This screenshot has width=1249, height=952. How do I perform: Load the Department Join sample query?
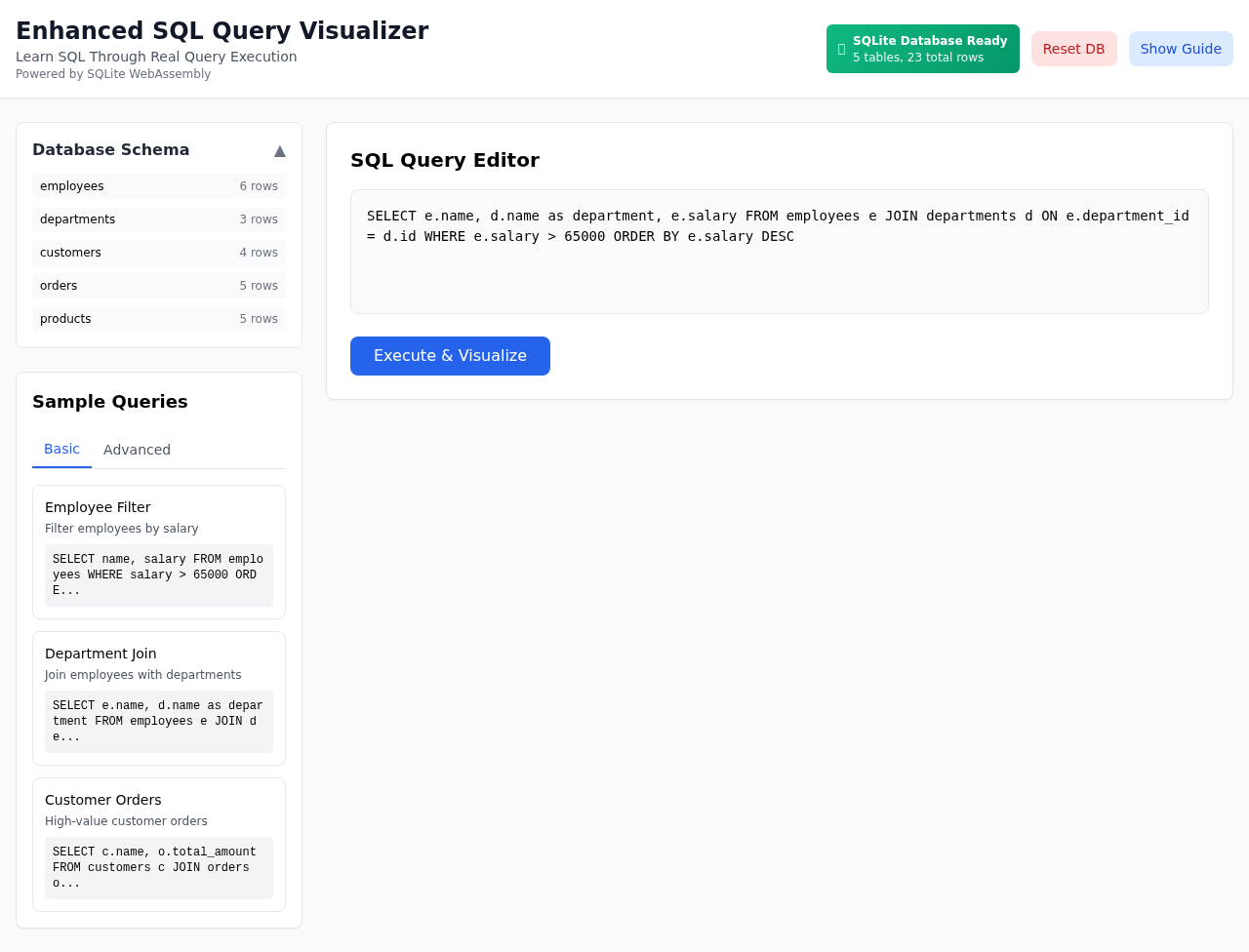(x=158, y=697)
